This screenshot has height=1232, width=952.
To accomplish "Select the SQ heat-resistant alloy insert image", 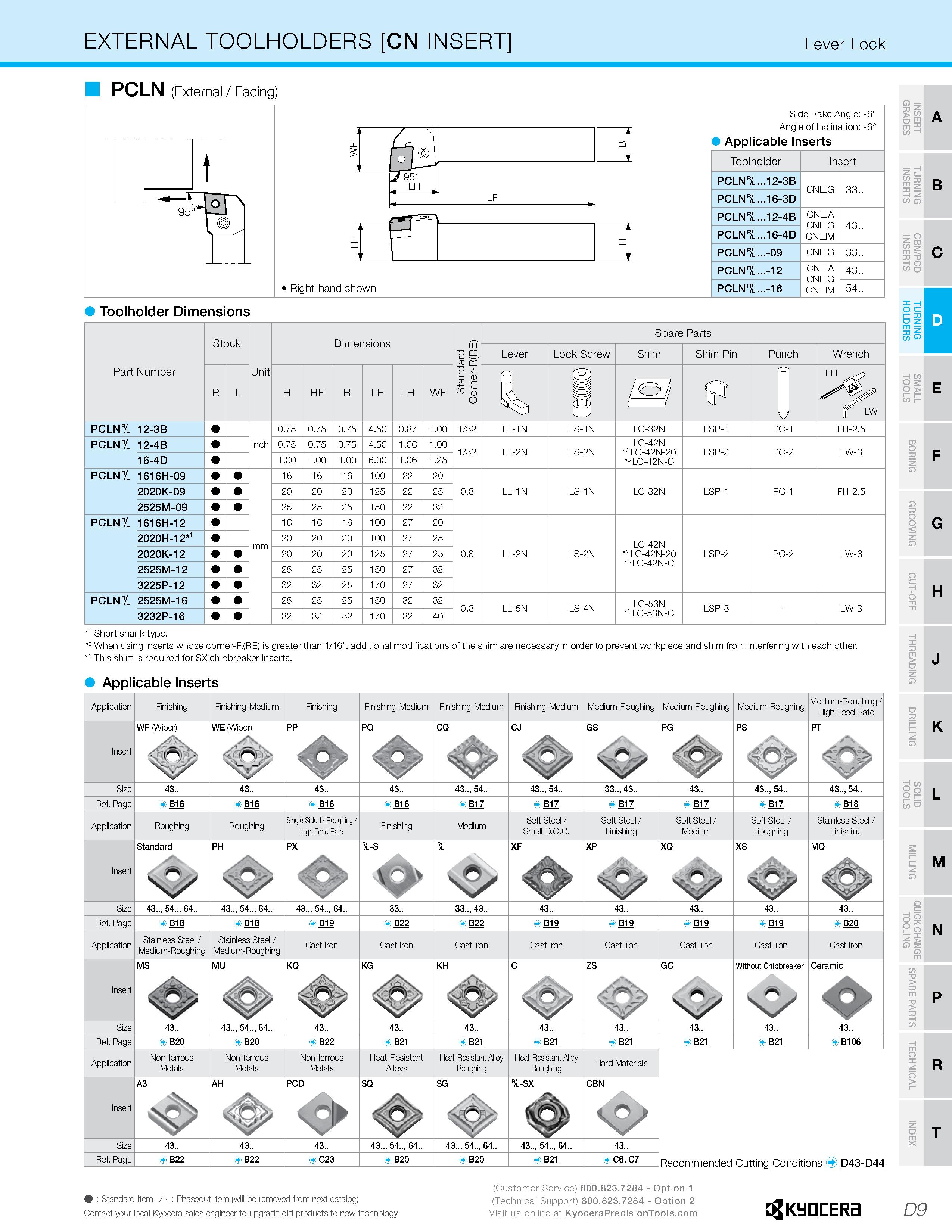I will (397, 1114).
